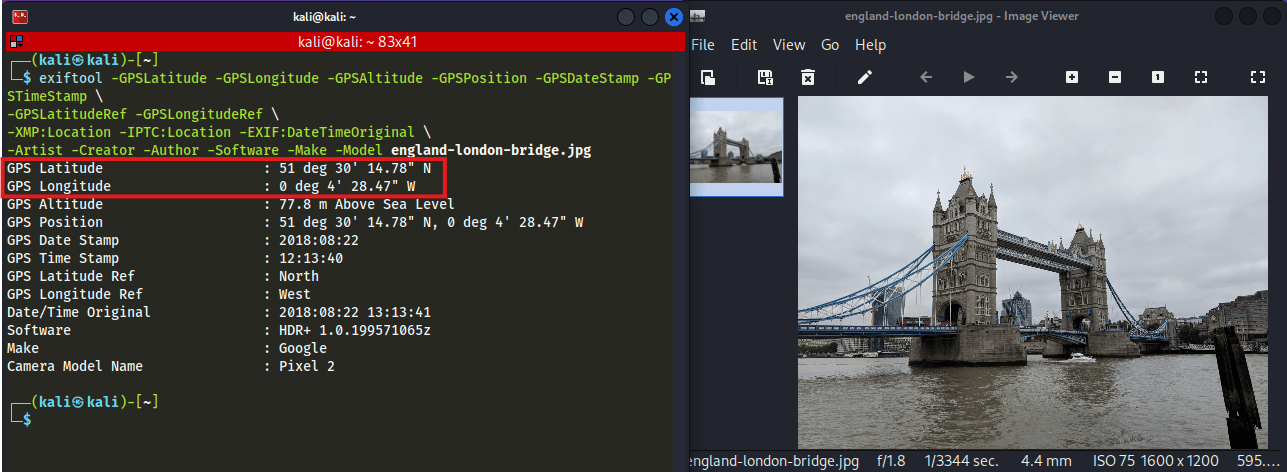Click the 'GPS Longitude Ref' West line
Image resolution: width=1287 pixels, height=472 pixels.
(x=158, y=294)
